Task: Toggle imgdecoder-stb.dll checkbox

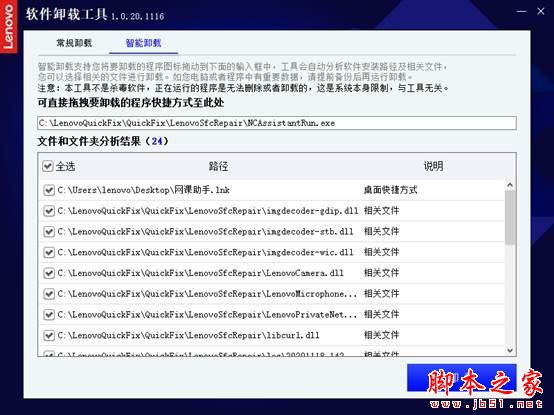Action: (x=49, y=232)
